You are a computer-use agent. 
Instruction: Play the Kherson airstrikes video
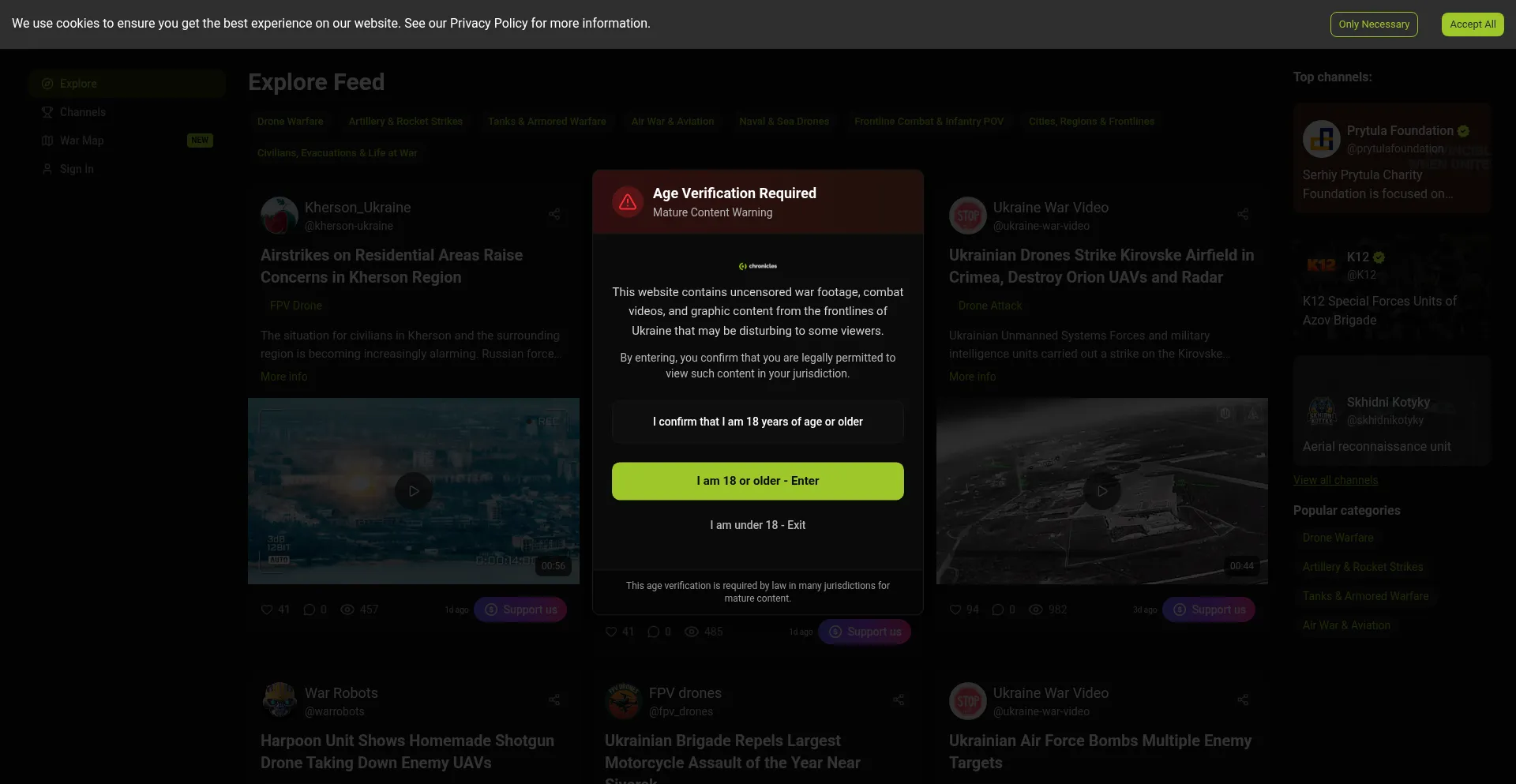(x=414, y=491)
